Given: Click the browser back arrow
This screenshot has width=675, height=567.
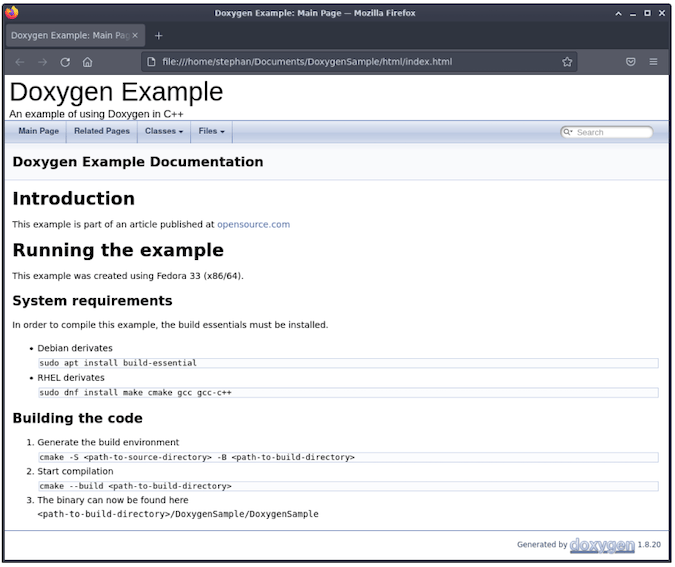Looking at the screenshot, I should pyautogui.click(x=19, y=62).
